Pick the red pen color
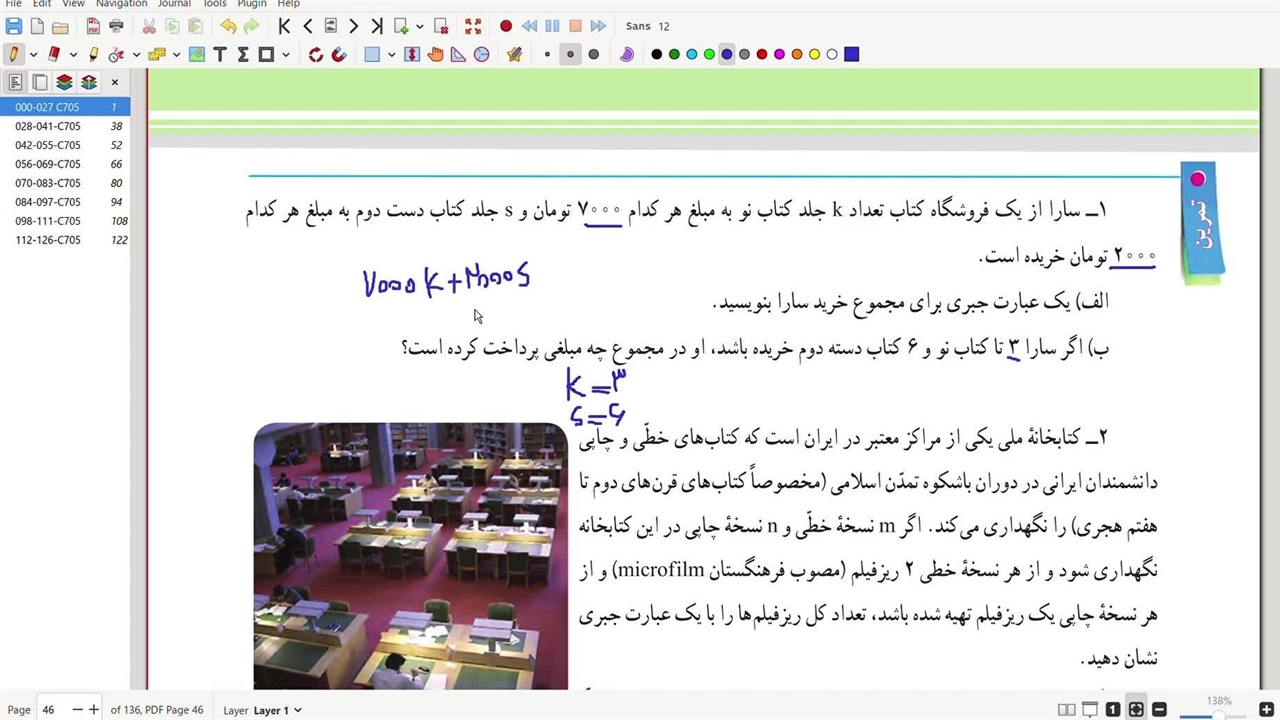Screen dimensions: 1280x720 762,55
